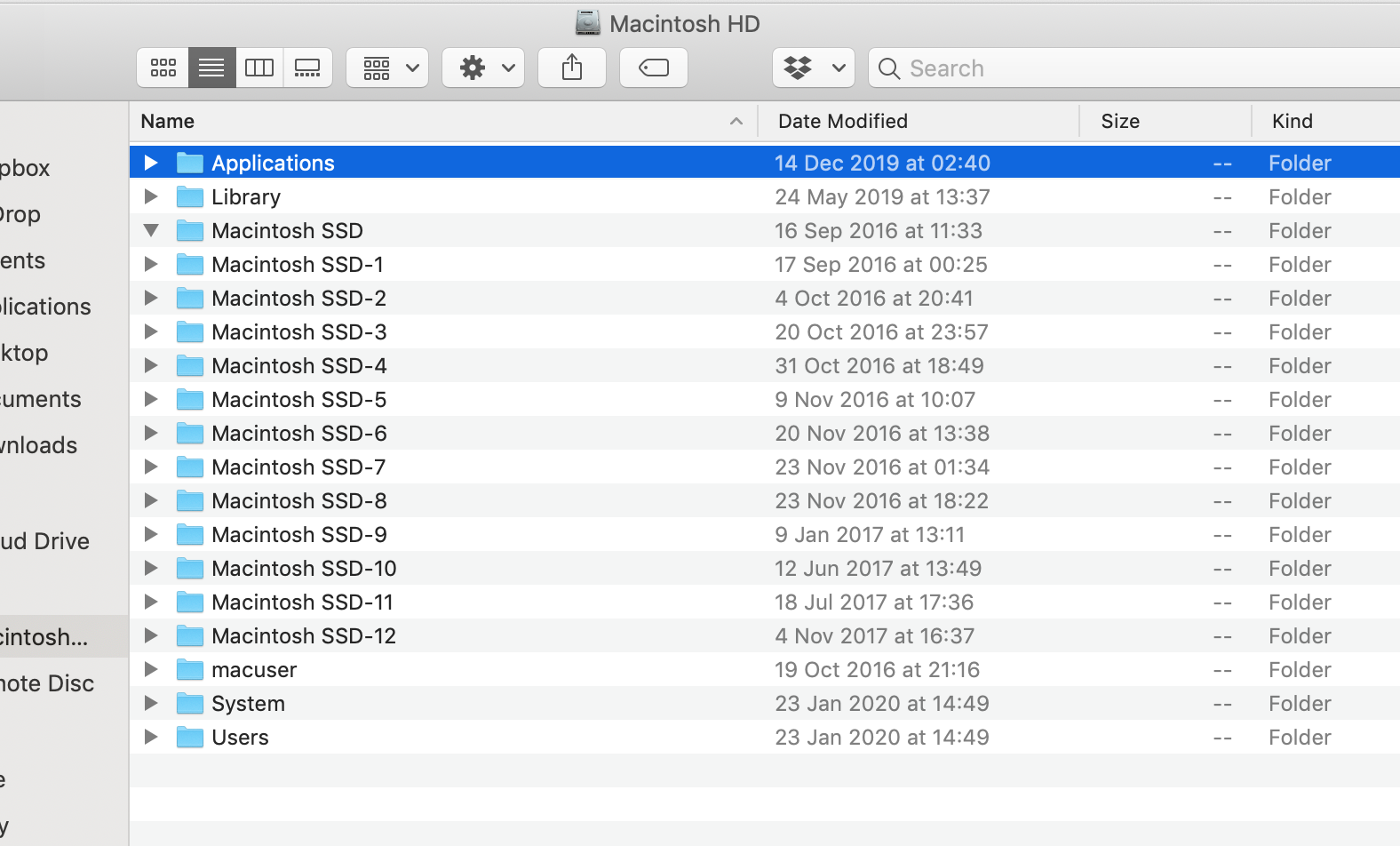Viewport: 1400px width, 846px height.
Task: Sort by the Name column header
Action: tap(444, 121)
